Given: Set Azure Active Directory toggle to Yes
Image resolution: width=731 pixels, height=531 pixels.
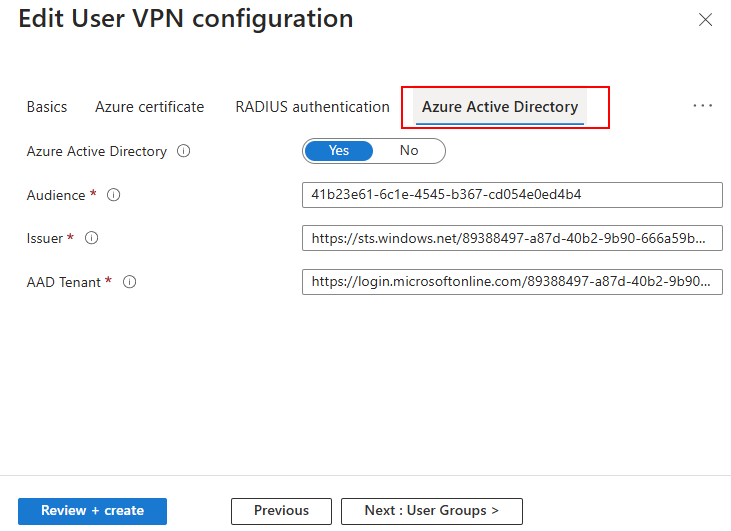Looking at the screenshot, I should [x=339, y=151].
